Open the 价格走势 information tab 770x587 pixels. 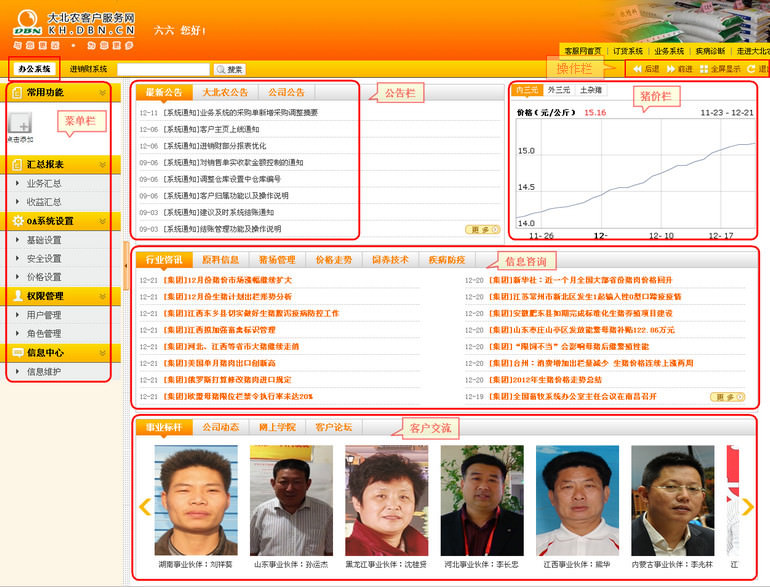(333, 260)
